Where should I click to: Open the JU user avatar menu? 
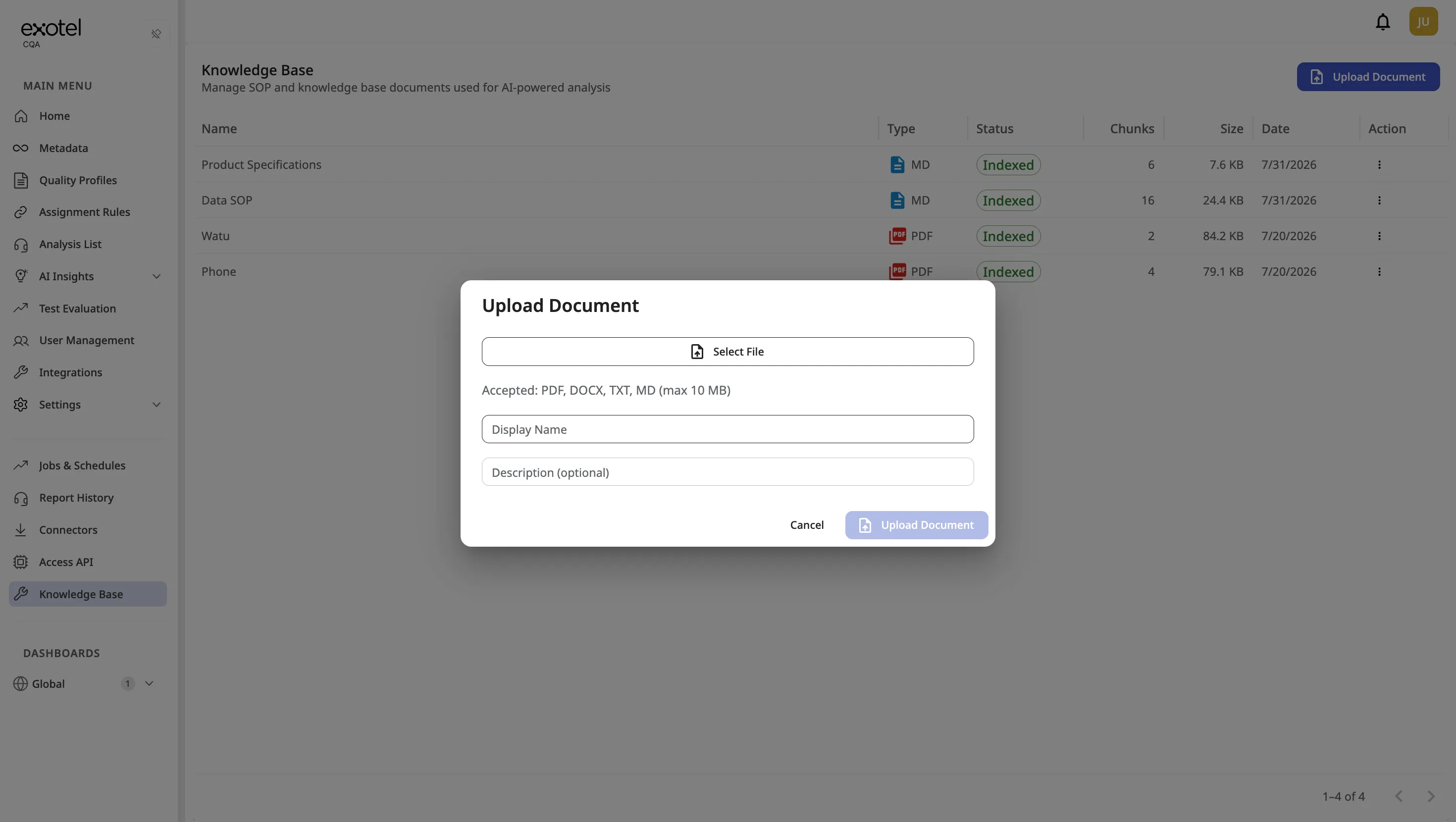[1423, 21]
